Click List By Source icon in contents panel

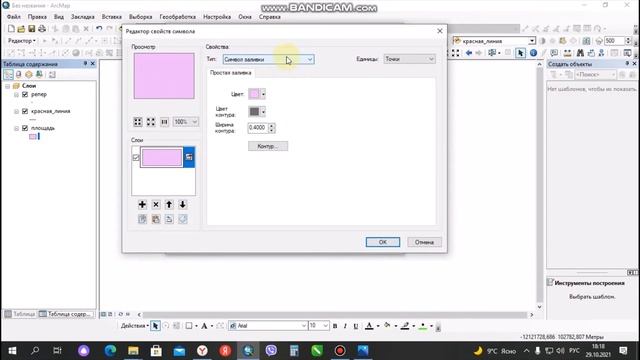coord(18,74)
